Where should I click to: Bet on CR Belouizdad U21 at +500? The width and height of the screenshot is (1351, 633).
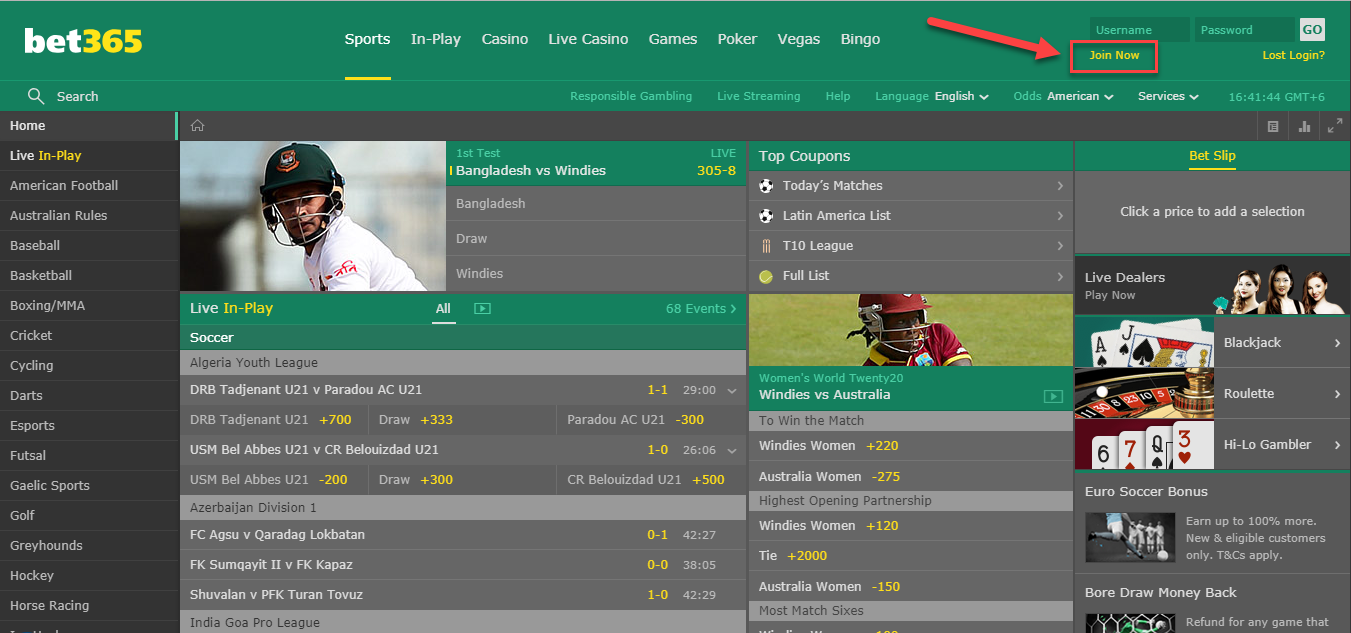[651, 480]
